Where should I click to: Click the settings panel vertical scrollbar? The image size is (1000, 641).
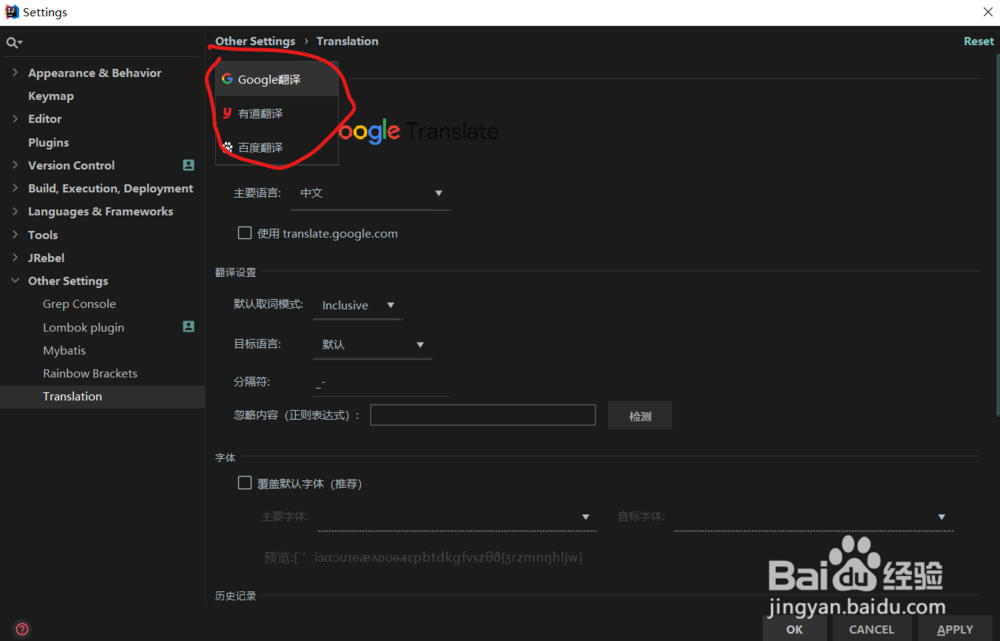(x=997, y=235)
